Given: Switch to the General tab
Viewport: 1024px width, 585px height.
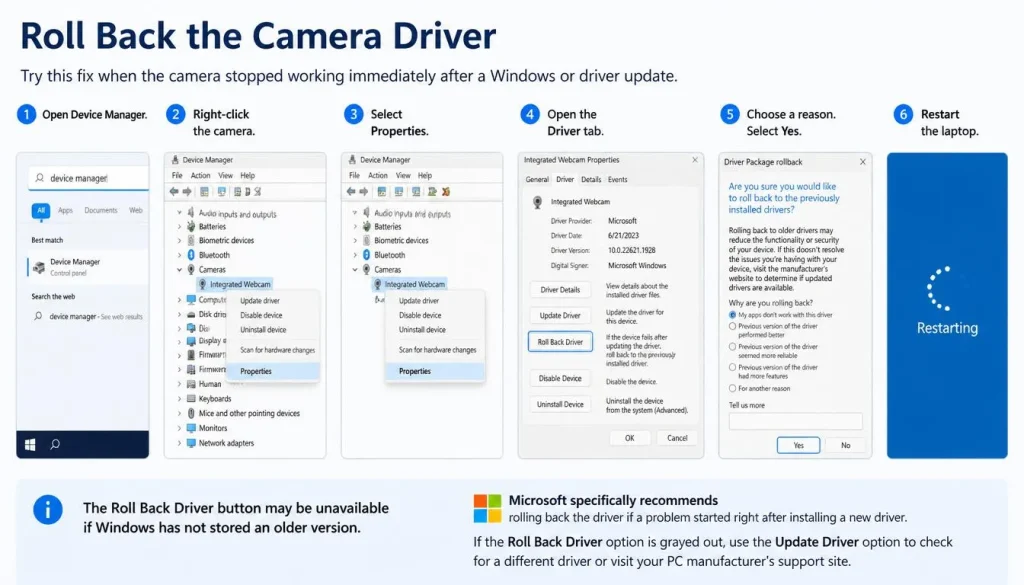Looking at the screenshot, I should pyautogui.click(x=537, y=180).
